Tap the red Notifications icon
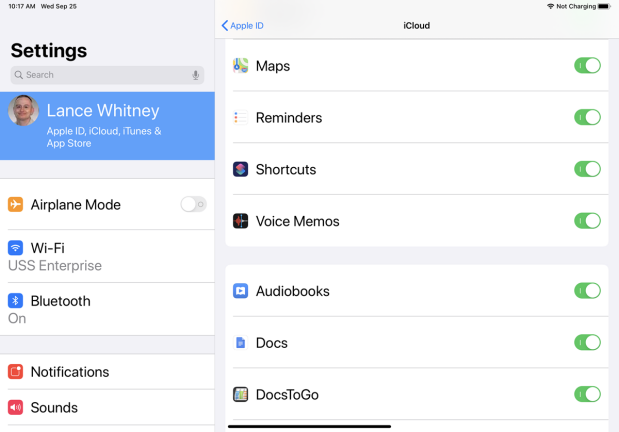This screenshot has height=432, width=619. [15, 372]
